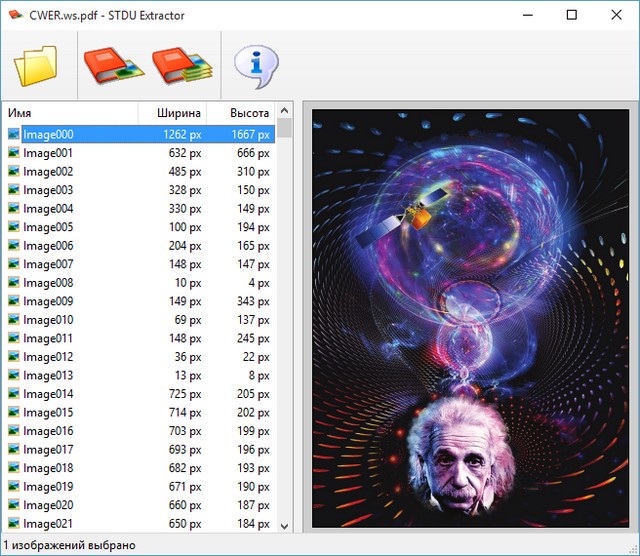Screen dimensions: 640x556
Task: Sort list by Высота column header
Action: point(241,112)
